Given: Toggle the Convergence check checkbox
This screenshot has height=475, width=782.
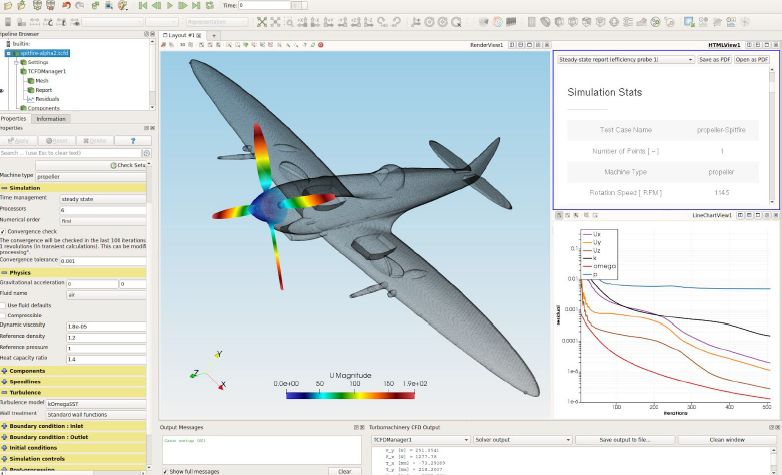Looking at the screenshot, I should (x=3, y=232).
